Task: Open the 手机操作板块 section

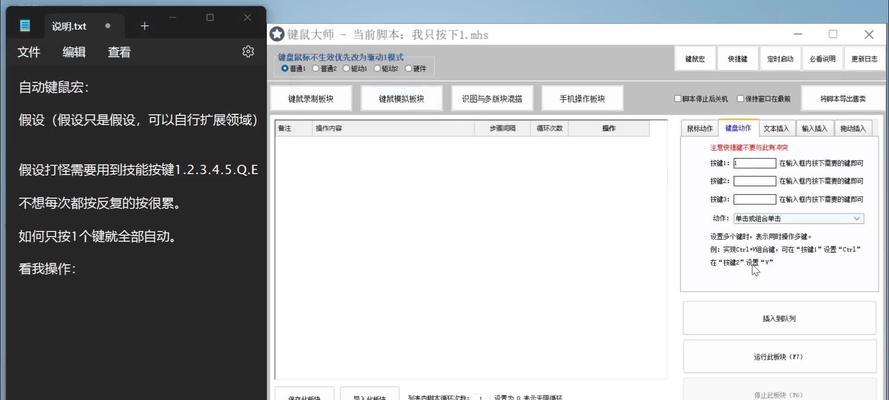Action: click(582, 99)
